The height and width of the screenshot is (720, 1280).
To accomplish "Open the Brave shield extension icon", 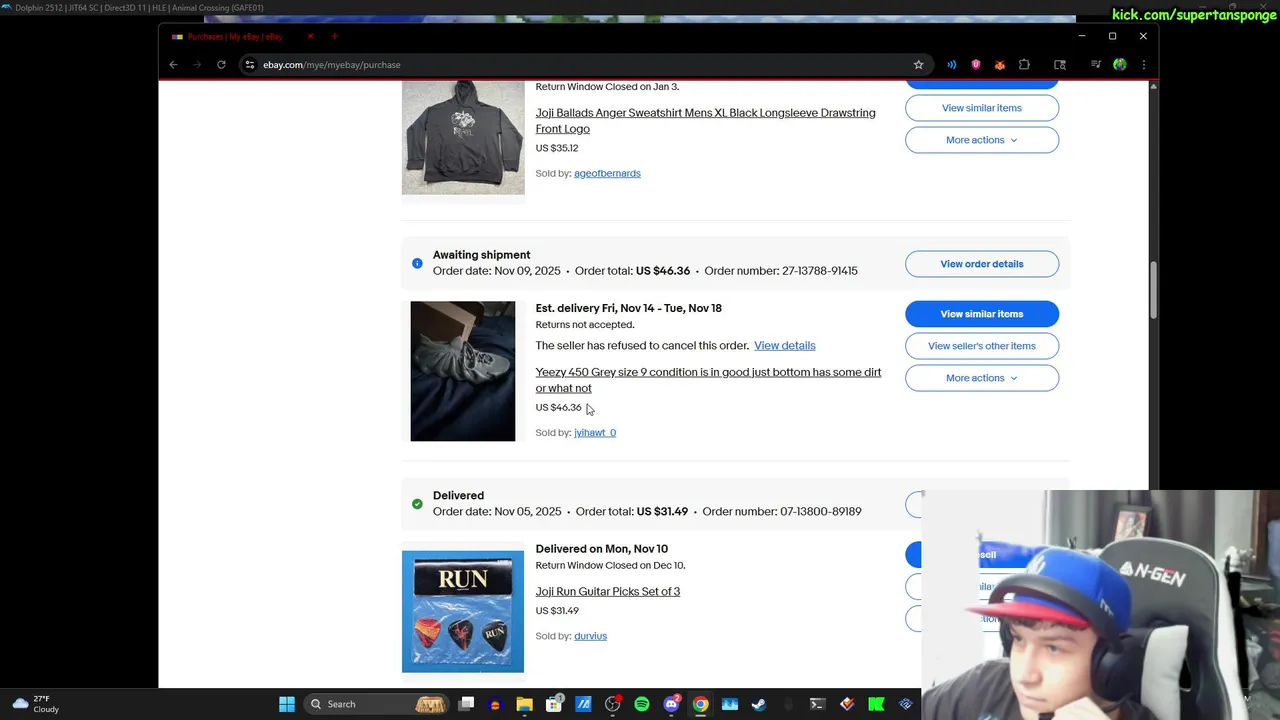I will 976,65.
